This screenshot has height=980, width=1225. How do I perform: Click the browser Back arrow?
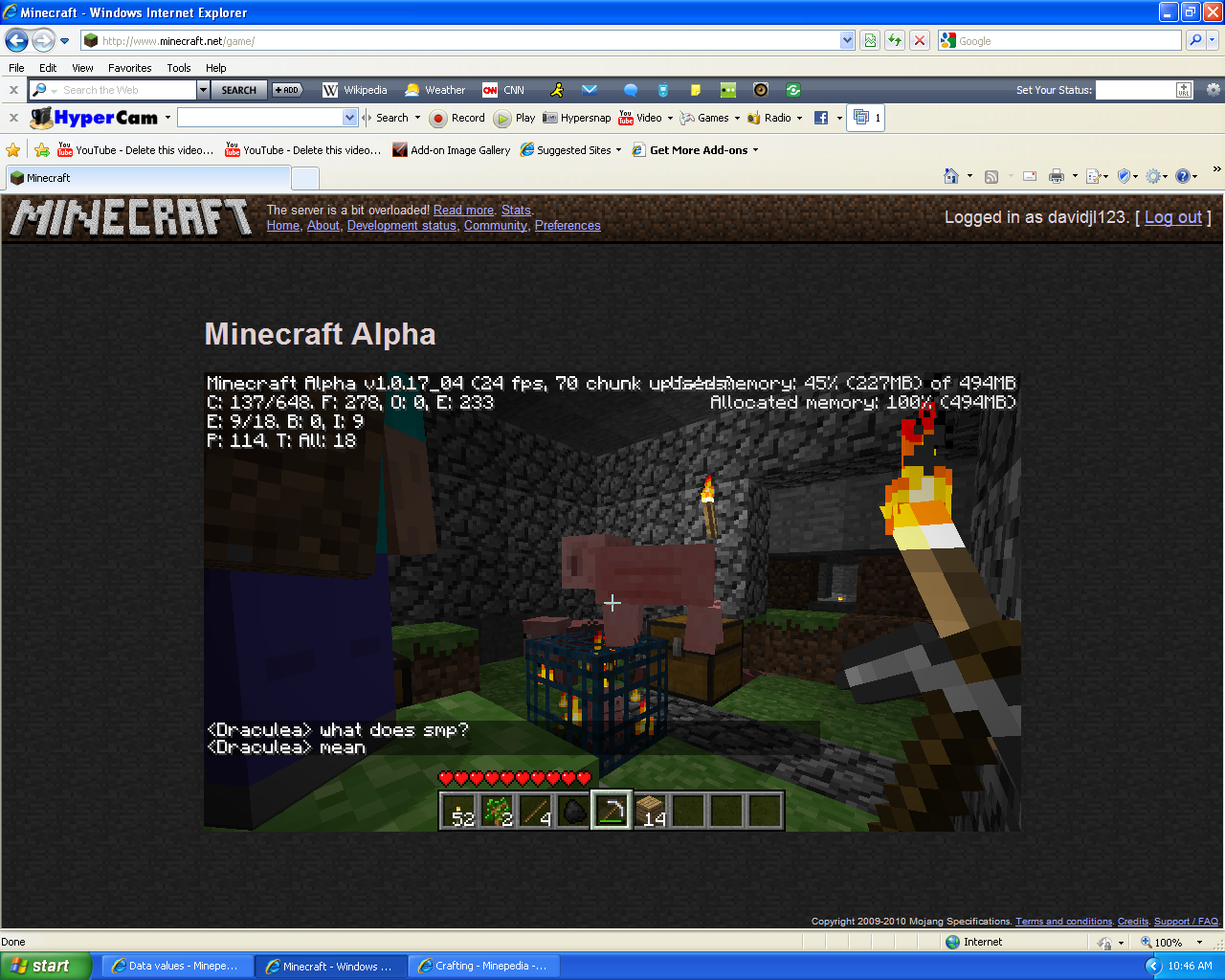coord(16,40)
